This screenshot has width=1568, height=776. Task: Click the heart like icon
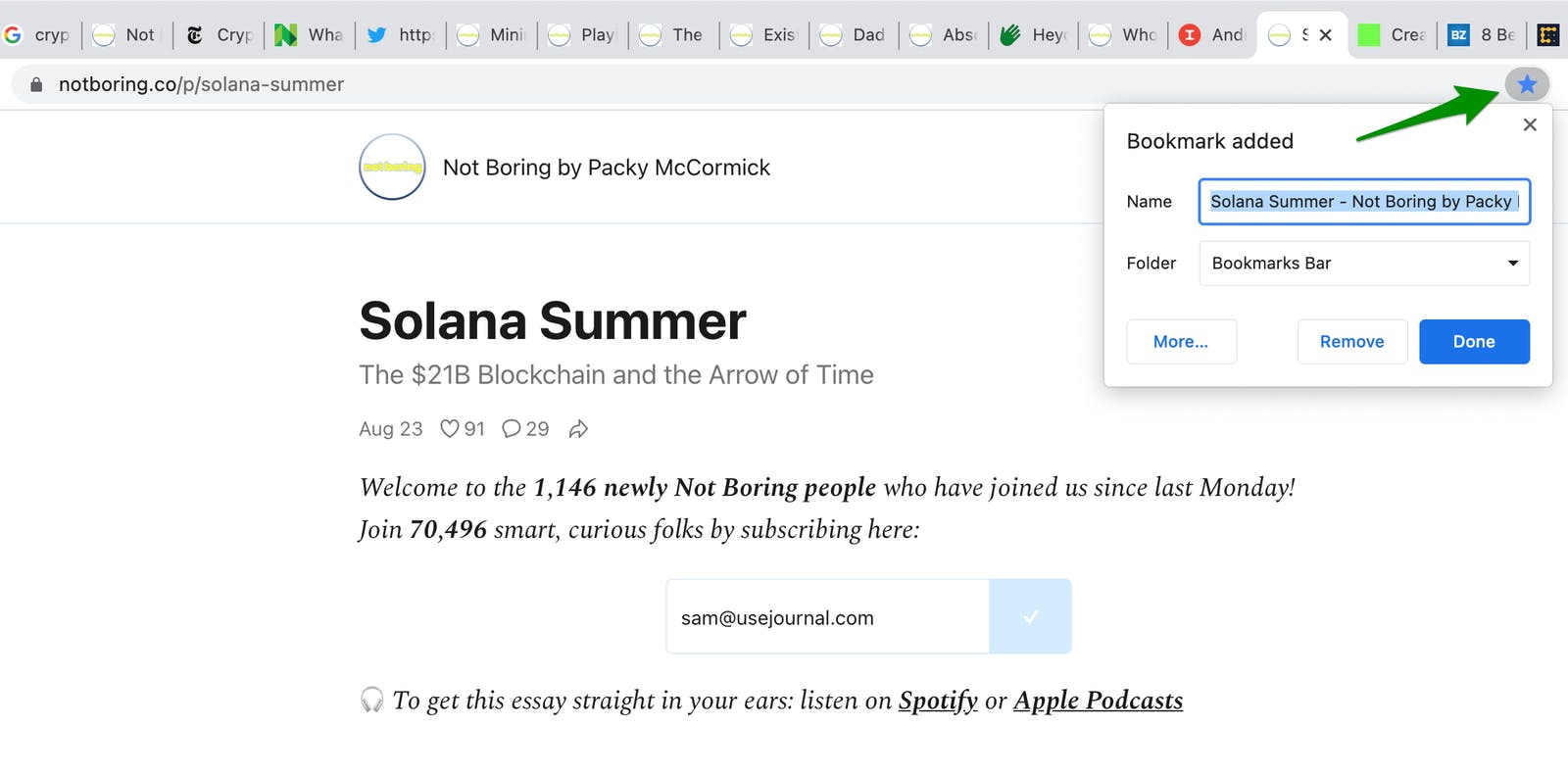click(x=449, y=428)
